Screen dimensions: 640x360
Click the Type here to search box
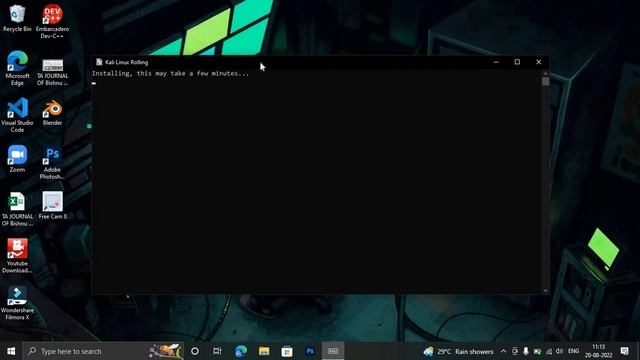point(103,351)
